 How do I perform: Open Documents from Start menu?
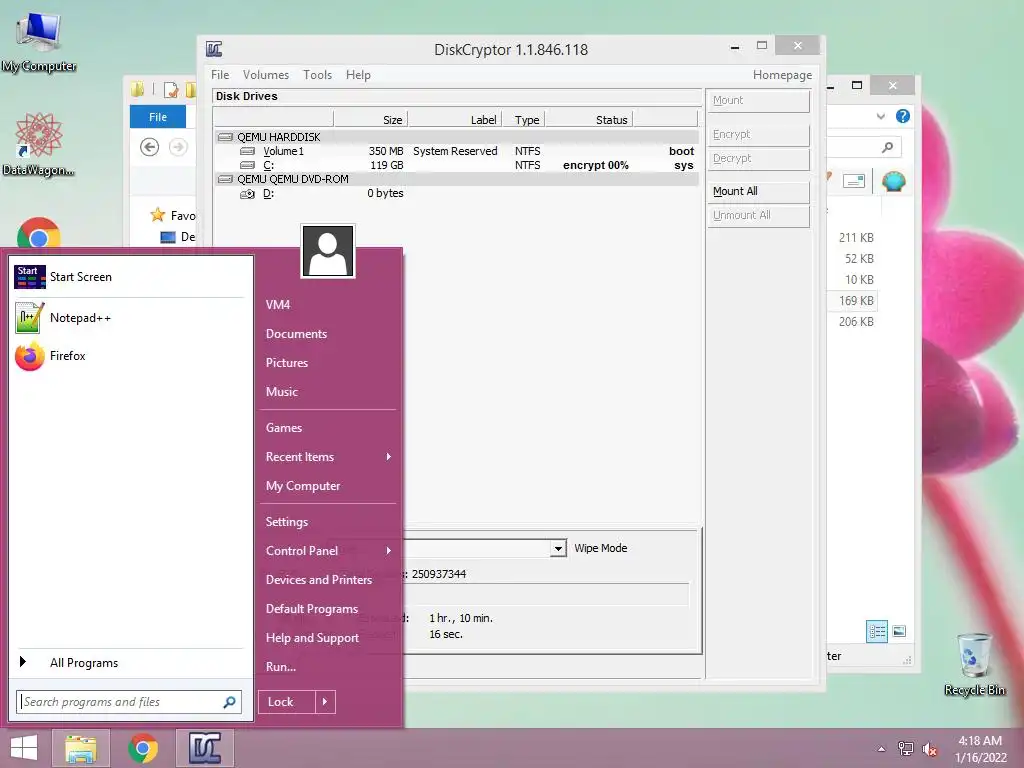click(x=296, y=334)
